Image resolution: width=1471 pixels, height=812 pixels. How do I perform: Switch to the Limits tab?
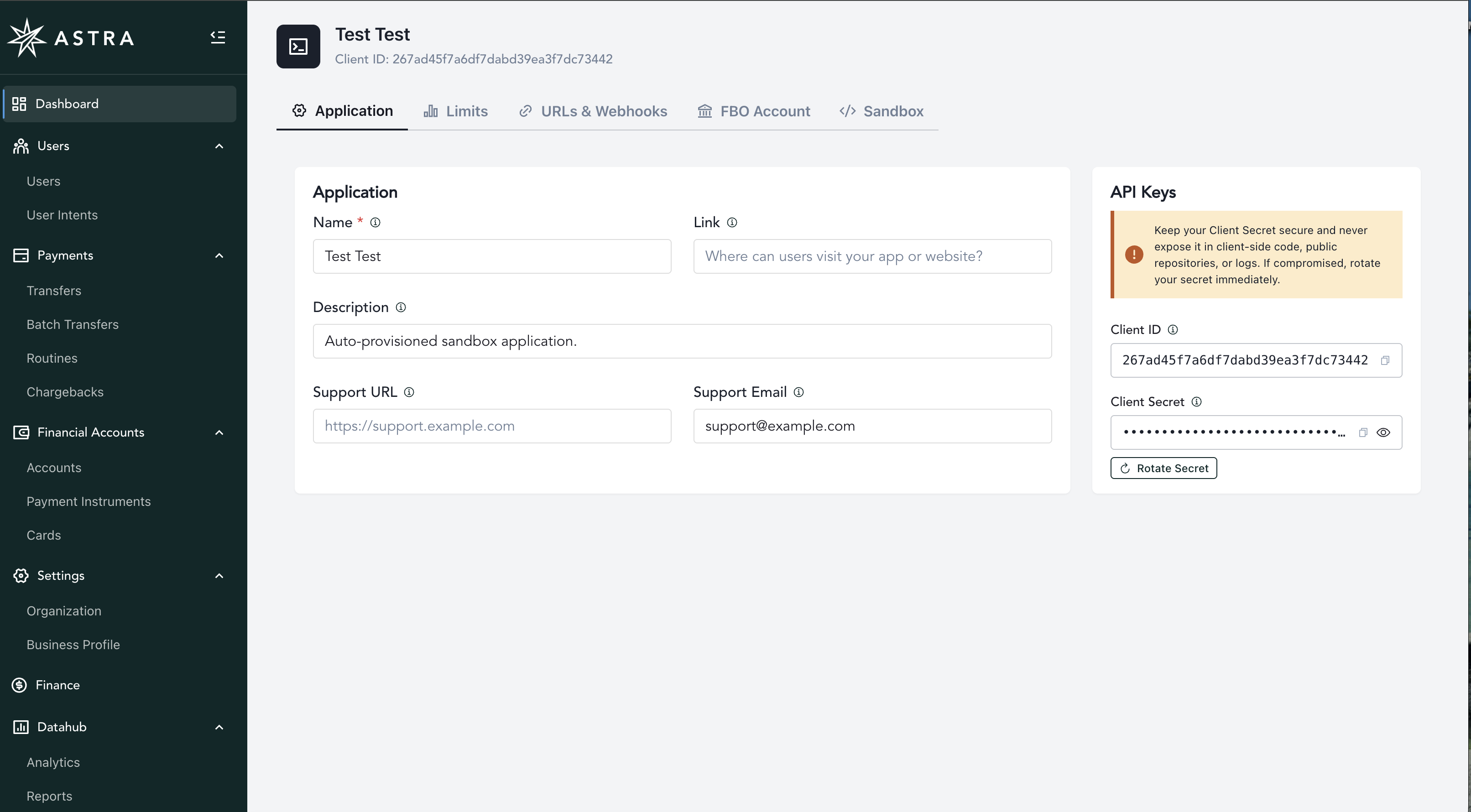[x=456, y=111]
